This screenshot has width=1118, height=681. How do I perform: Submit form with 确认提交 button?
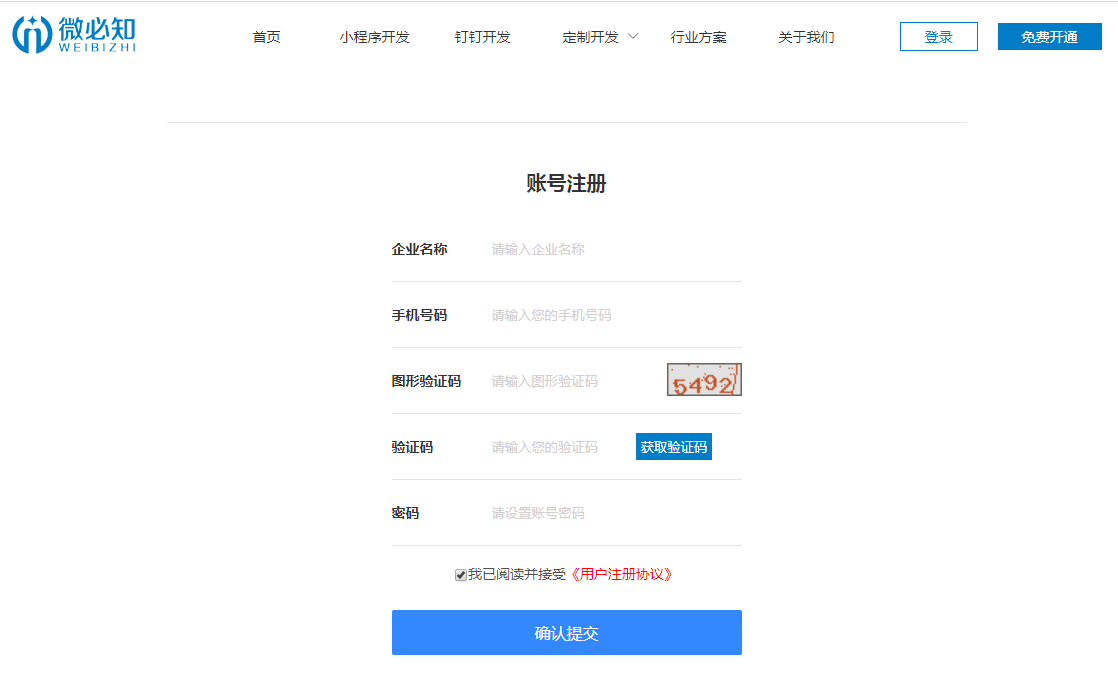pyautogui.click(x=566, y=633)
